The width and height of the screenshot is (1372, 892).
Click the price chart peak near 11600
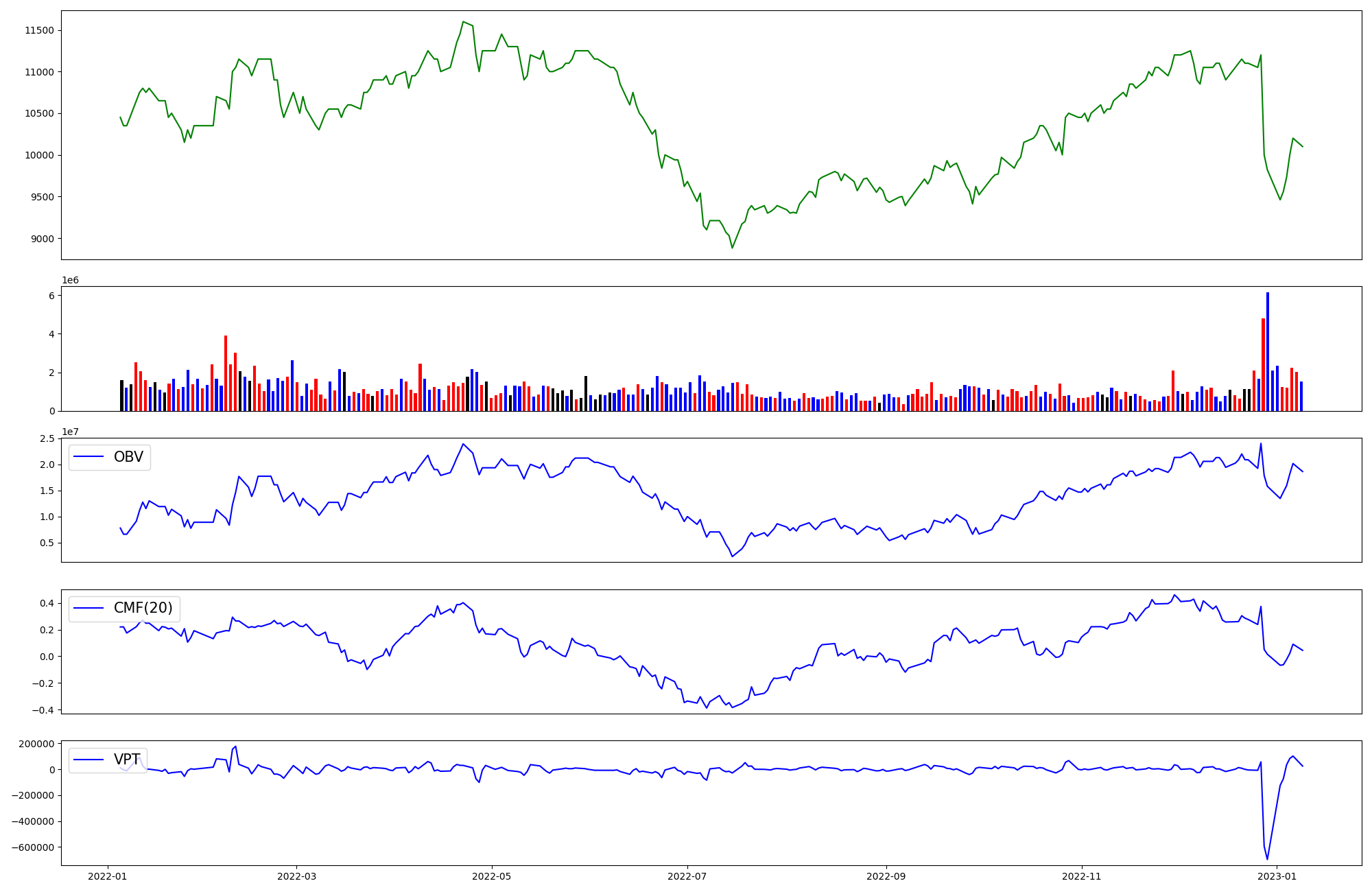(463, 22)
